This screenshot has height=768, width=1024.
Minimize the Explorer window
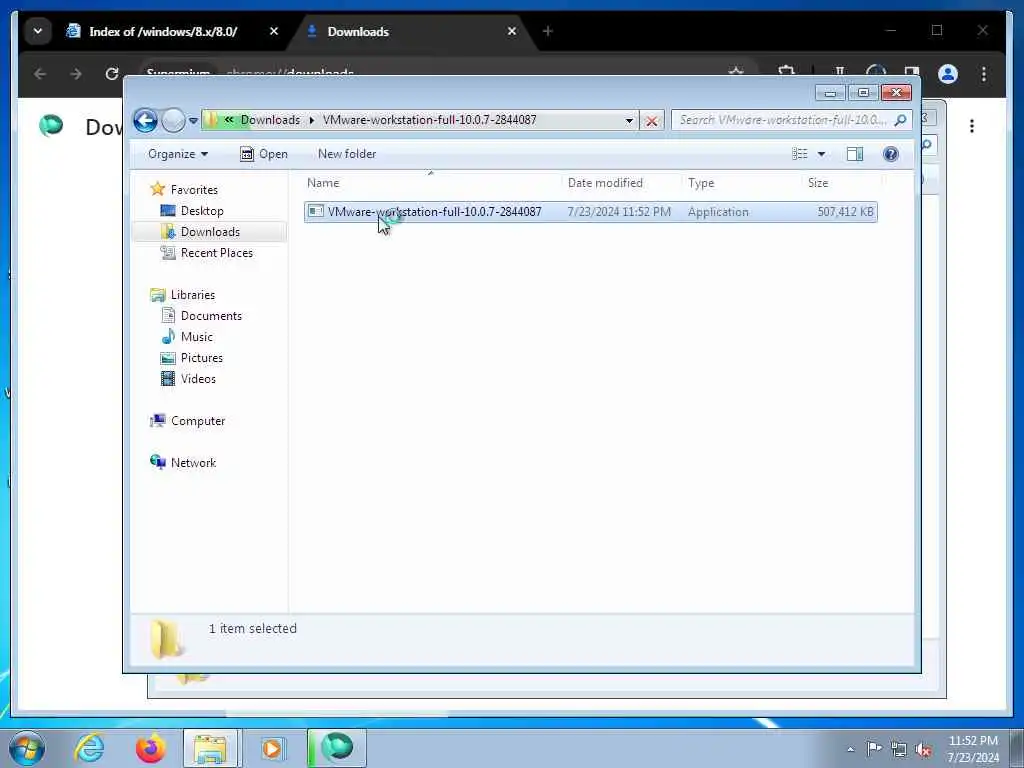[x=830, y=93]
